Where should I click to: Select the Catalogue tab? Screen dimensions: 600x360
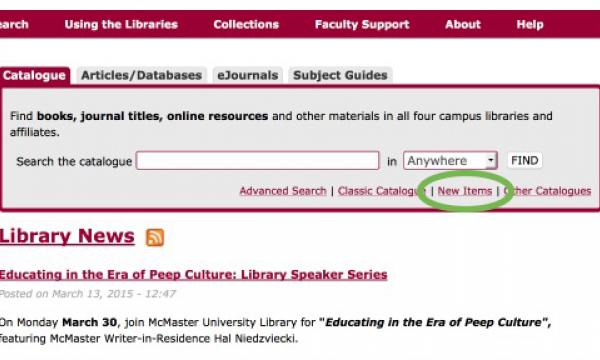click(x=34, y=75)
